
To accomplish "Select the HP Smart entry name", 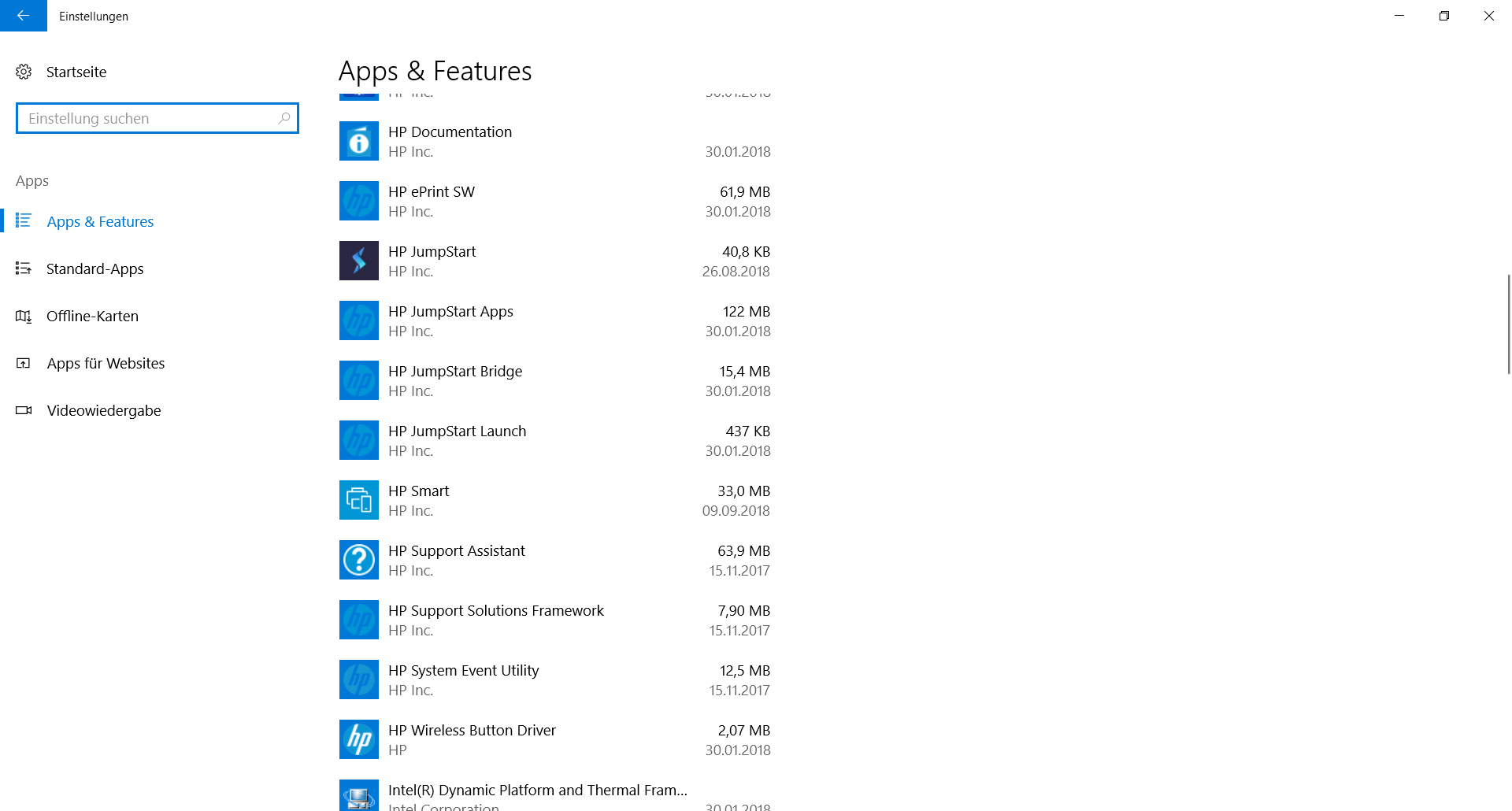I will point(418,491).
